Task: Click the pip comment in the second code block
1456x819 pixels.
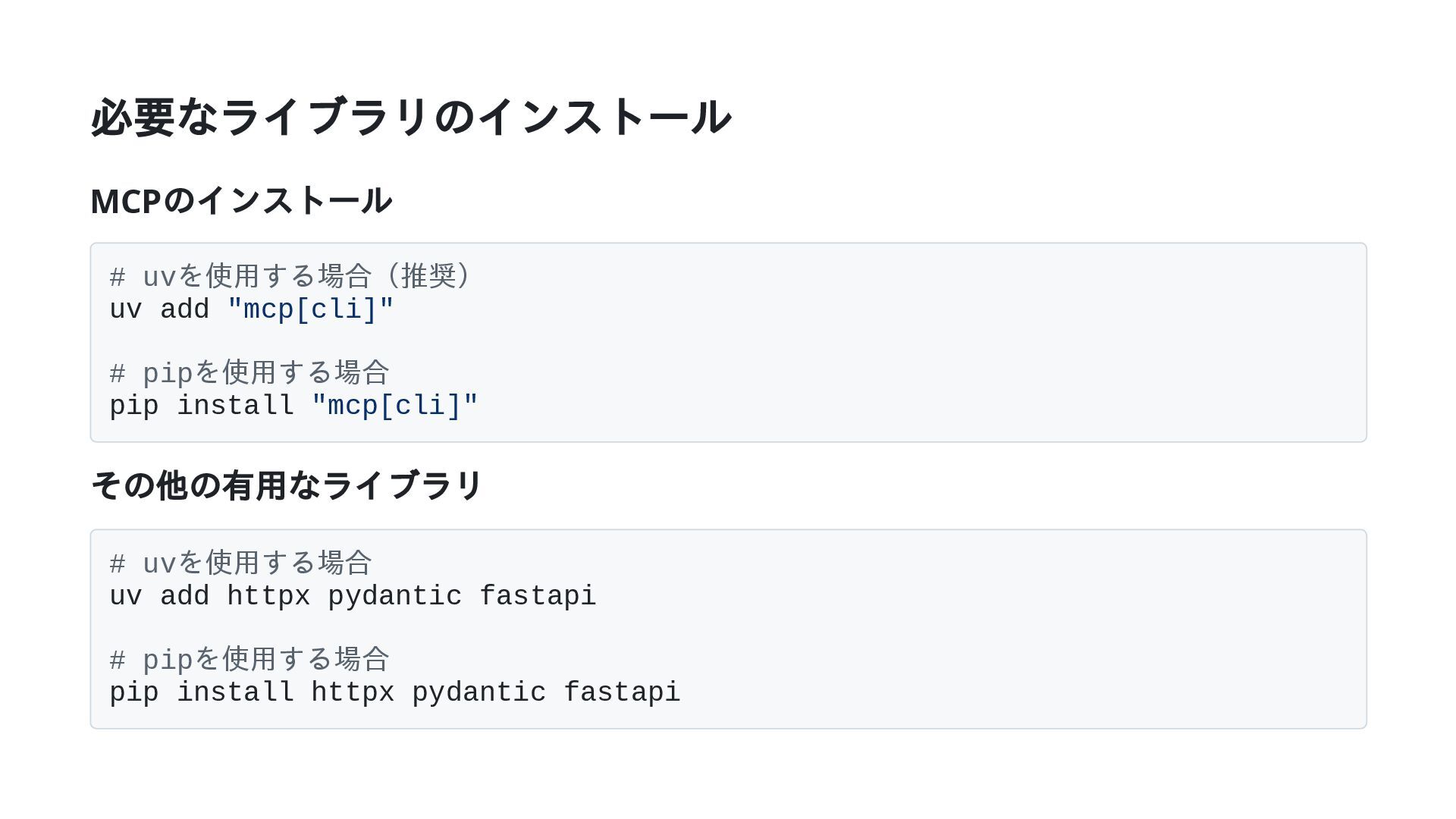Action: click(249, 660)
